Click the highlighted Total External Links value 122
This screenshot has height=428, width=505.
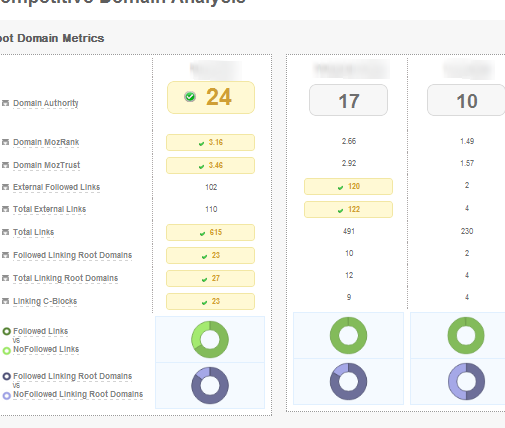(x=348, y=210)
